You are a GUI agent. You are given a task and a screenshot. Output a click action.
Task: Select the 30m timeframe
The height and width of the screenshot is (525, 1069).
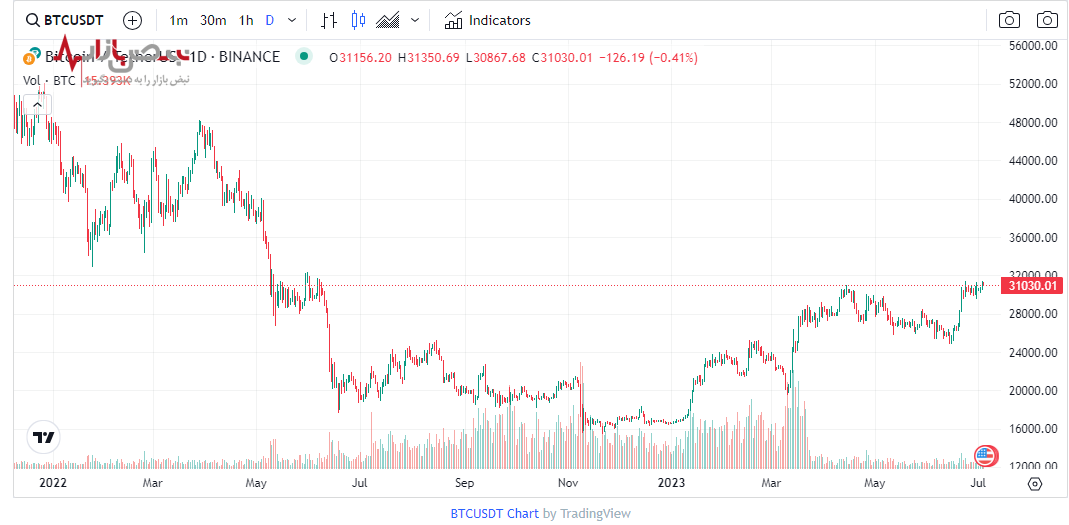tap(213, 20)
